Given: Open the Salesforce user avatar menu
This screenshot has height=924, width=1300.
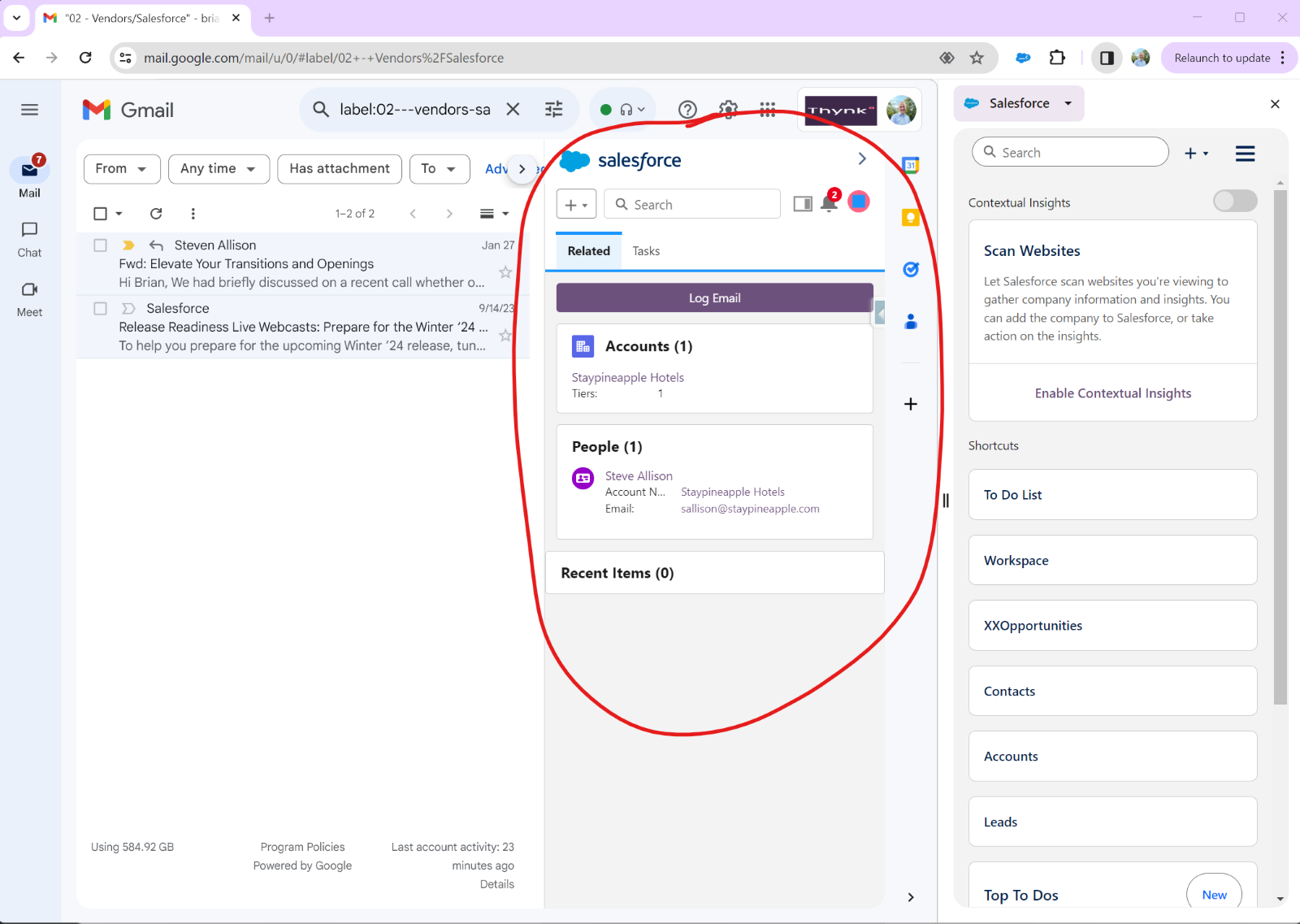Looking at the screenshot, I should [x=859, y=202].
